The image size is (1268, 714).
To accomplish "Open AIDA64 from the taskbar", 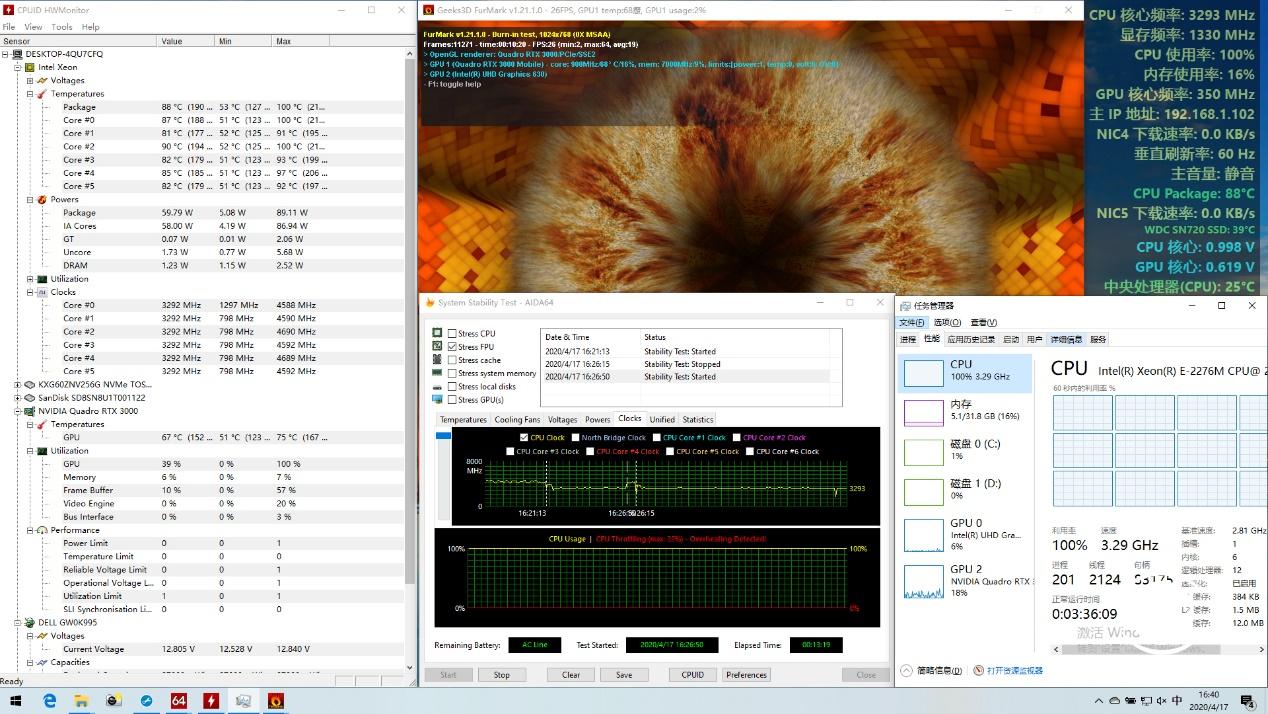I will point(179,701).
